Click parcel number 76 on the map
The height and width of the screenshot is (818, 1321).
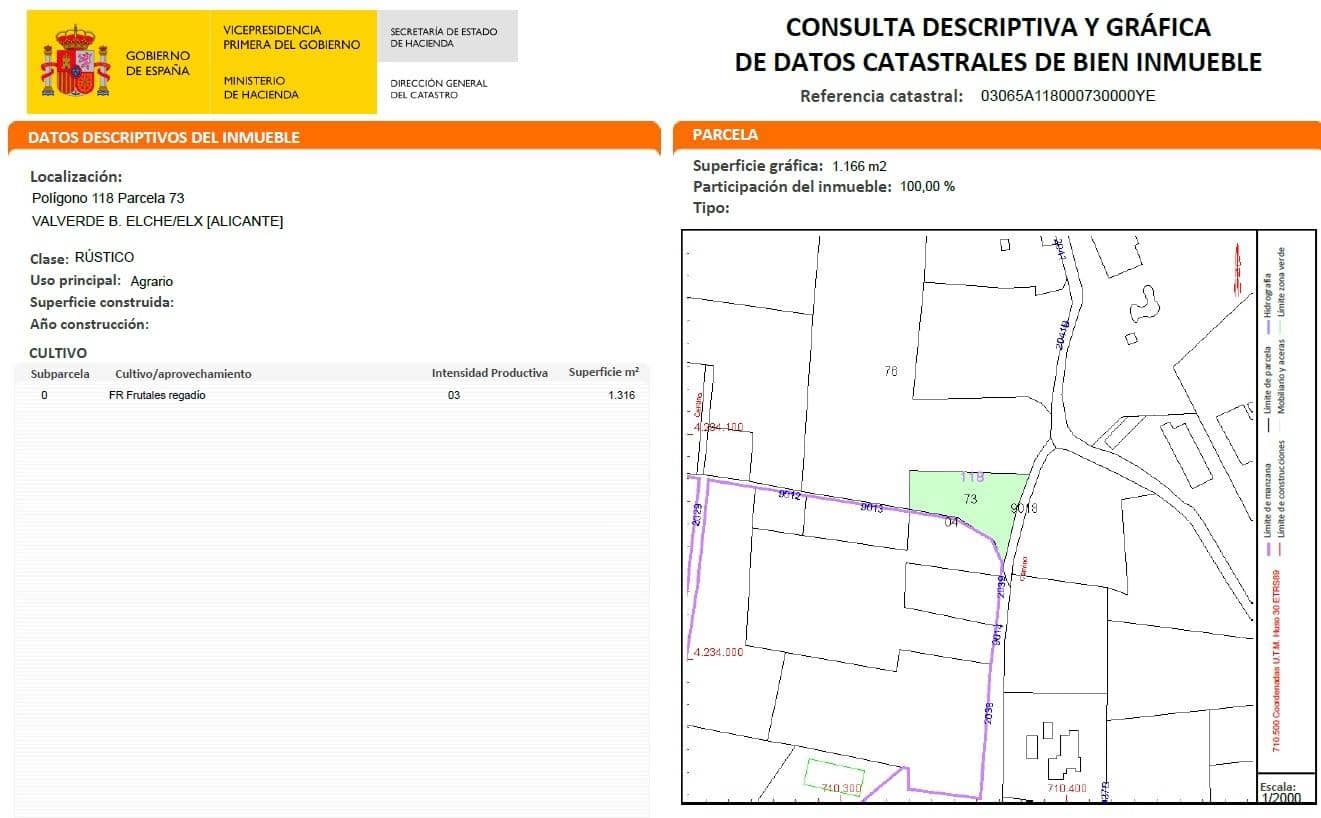click(x=890, y=371)
